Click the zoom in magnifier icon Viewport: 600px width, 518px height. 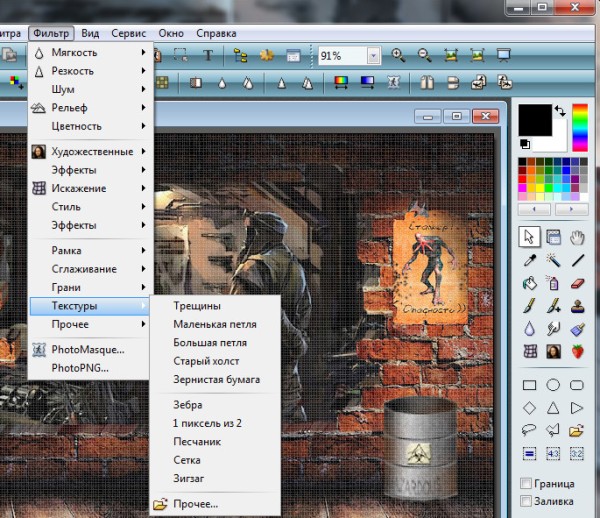coord(398,56)
